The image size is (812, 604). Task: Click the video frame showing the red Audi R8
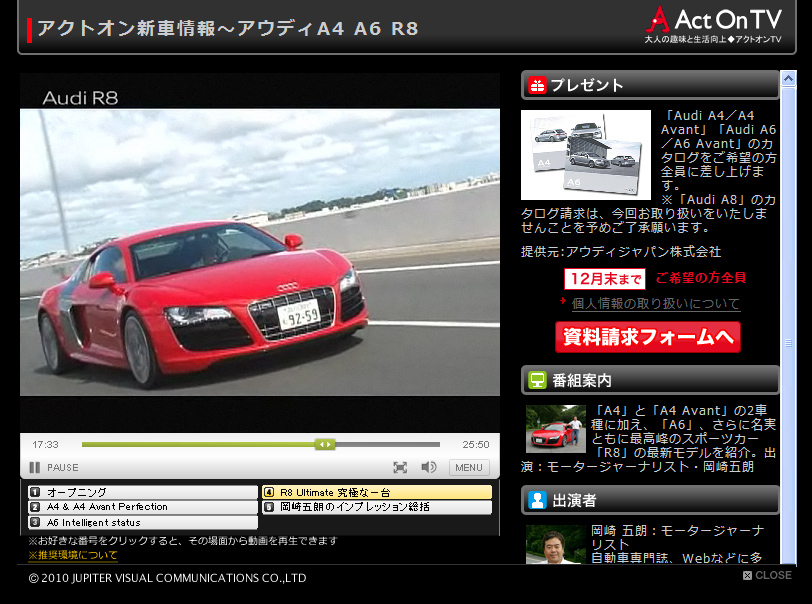pyautogui.click(x=260, y=252)
